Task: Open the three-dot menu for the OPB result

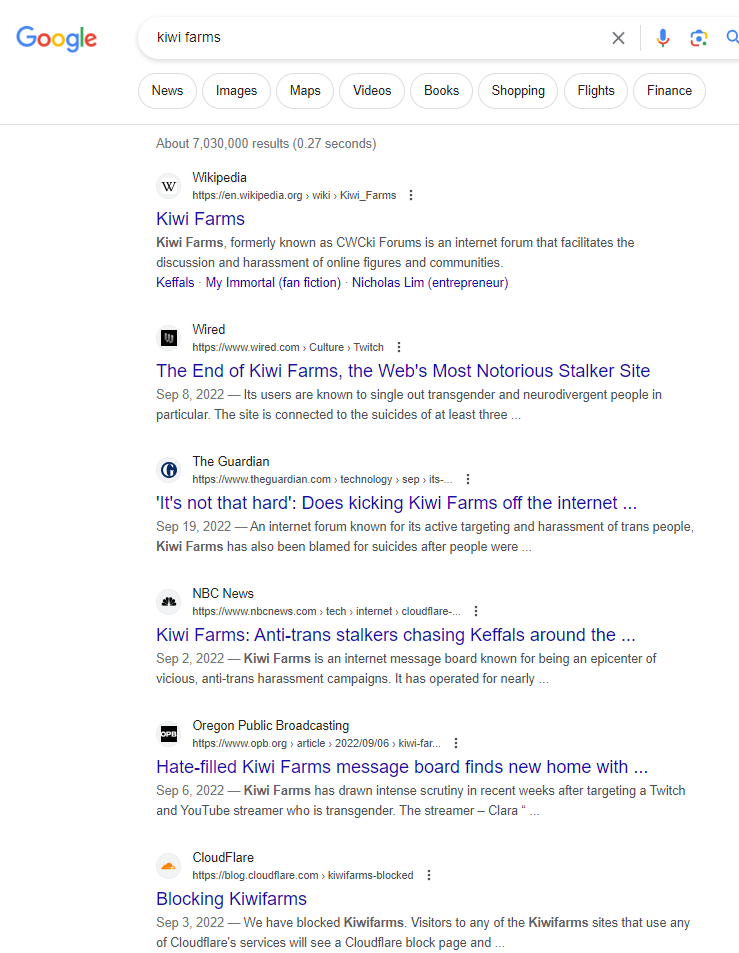Action: pos(456,743)
